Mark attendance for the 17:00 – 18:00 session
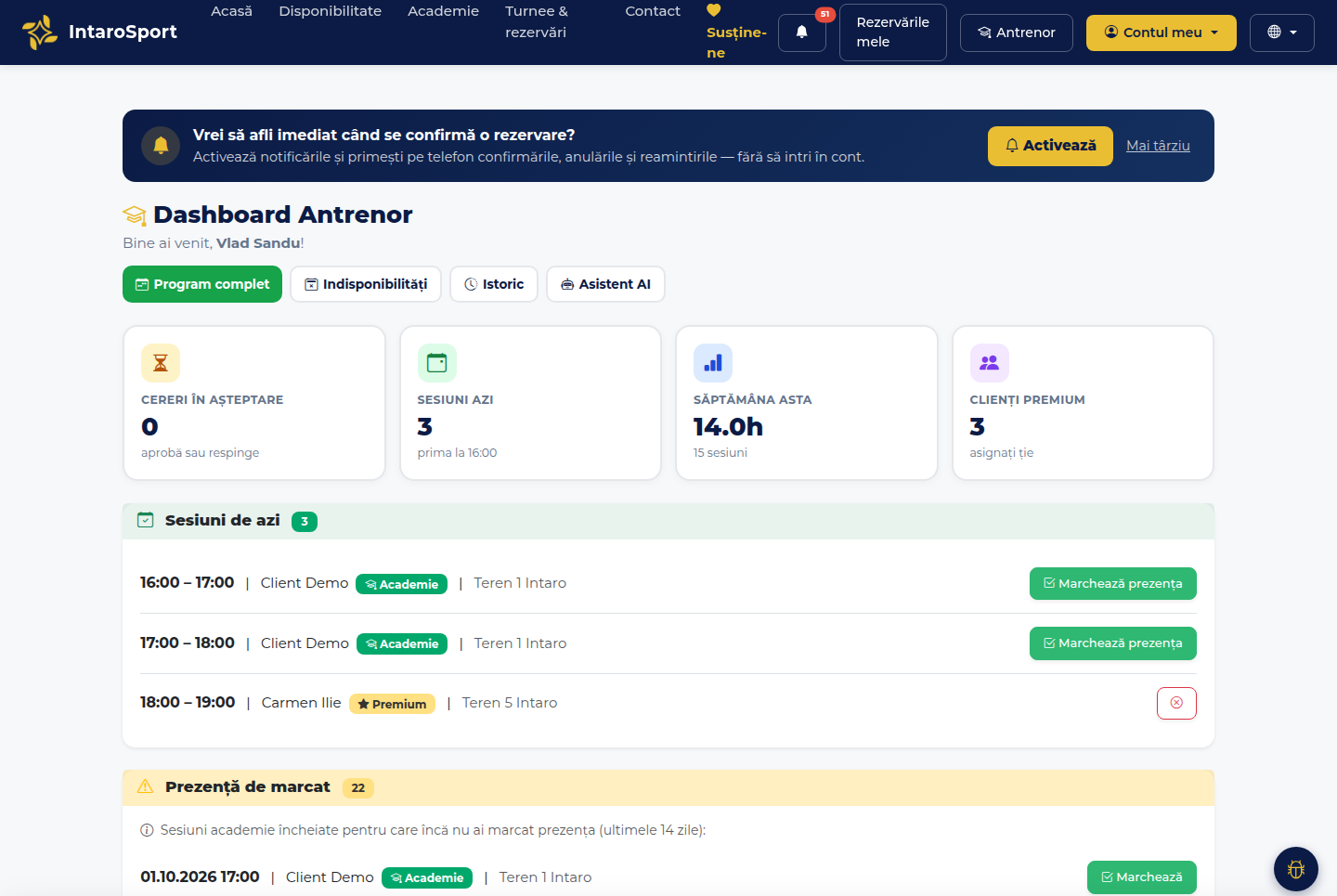 pos(1113,643)
